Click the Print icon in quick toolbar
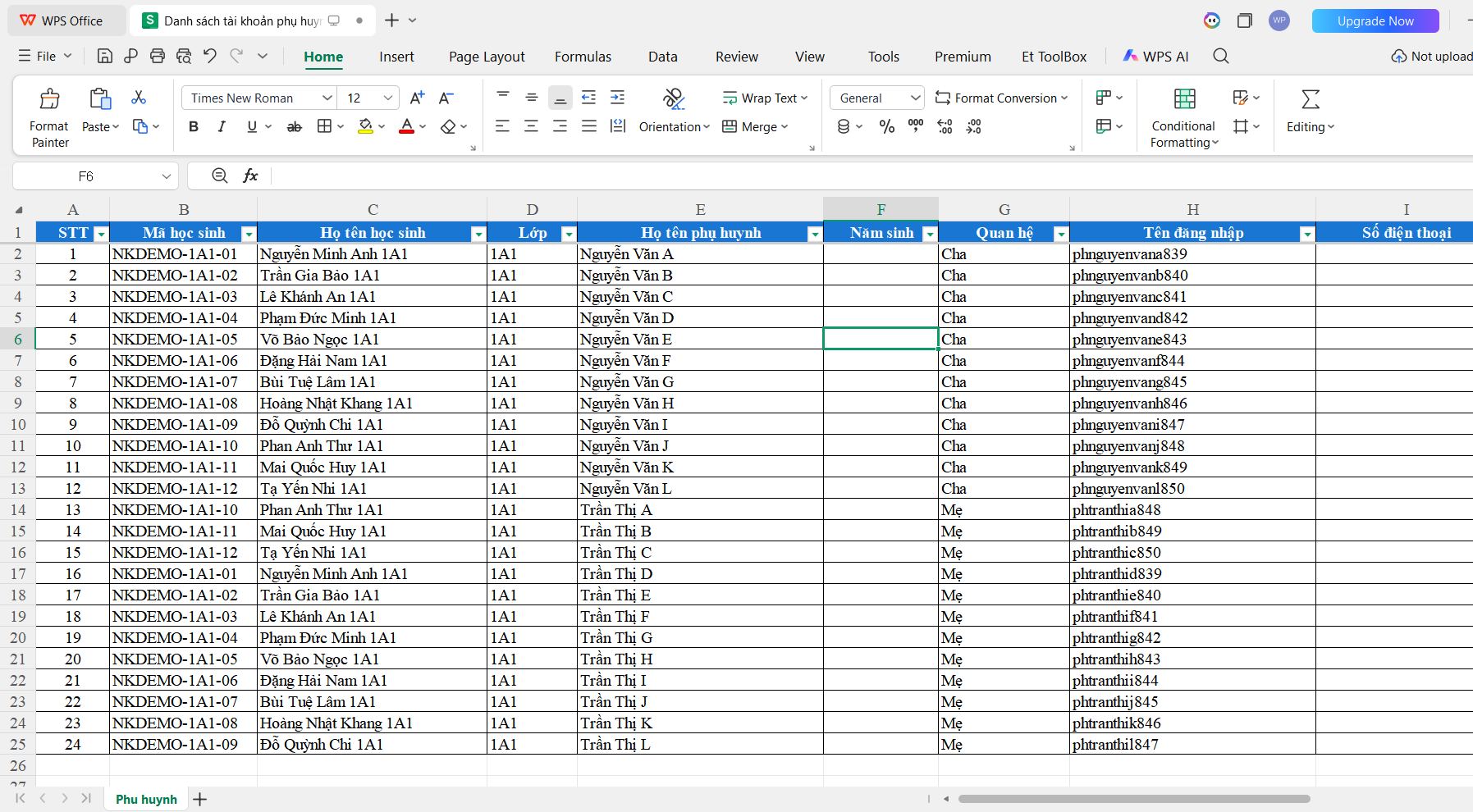The height and width of the screenshot is (812, 1473). (158, 56)
